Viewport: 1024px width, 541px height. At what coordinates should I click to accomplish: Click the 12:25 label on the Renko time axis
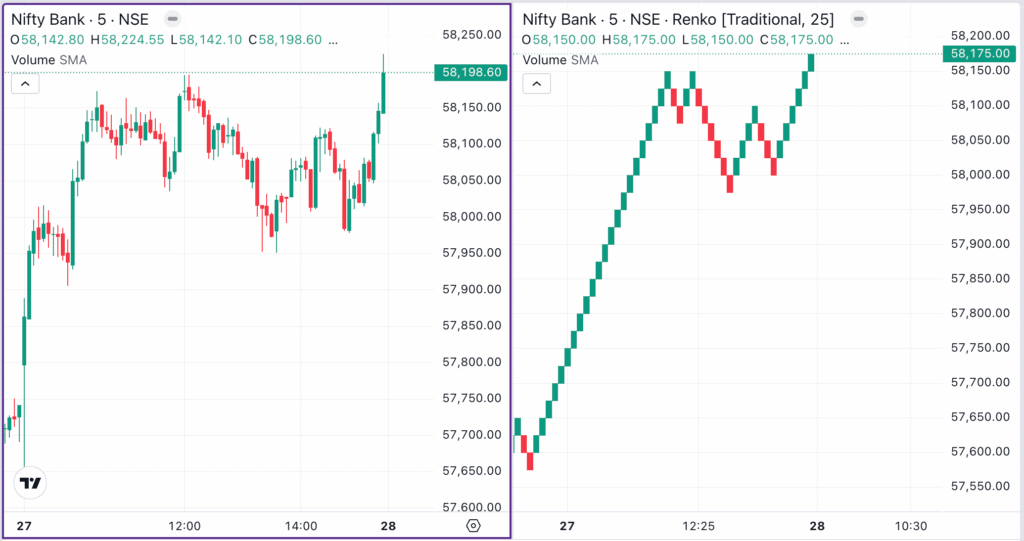click(698, 526)
